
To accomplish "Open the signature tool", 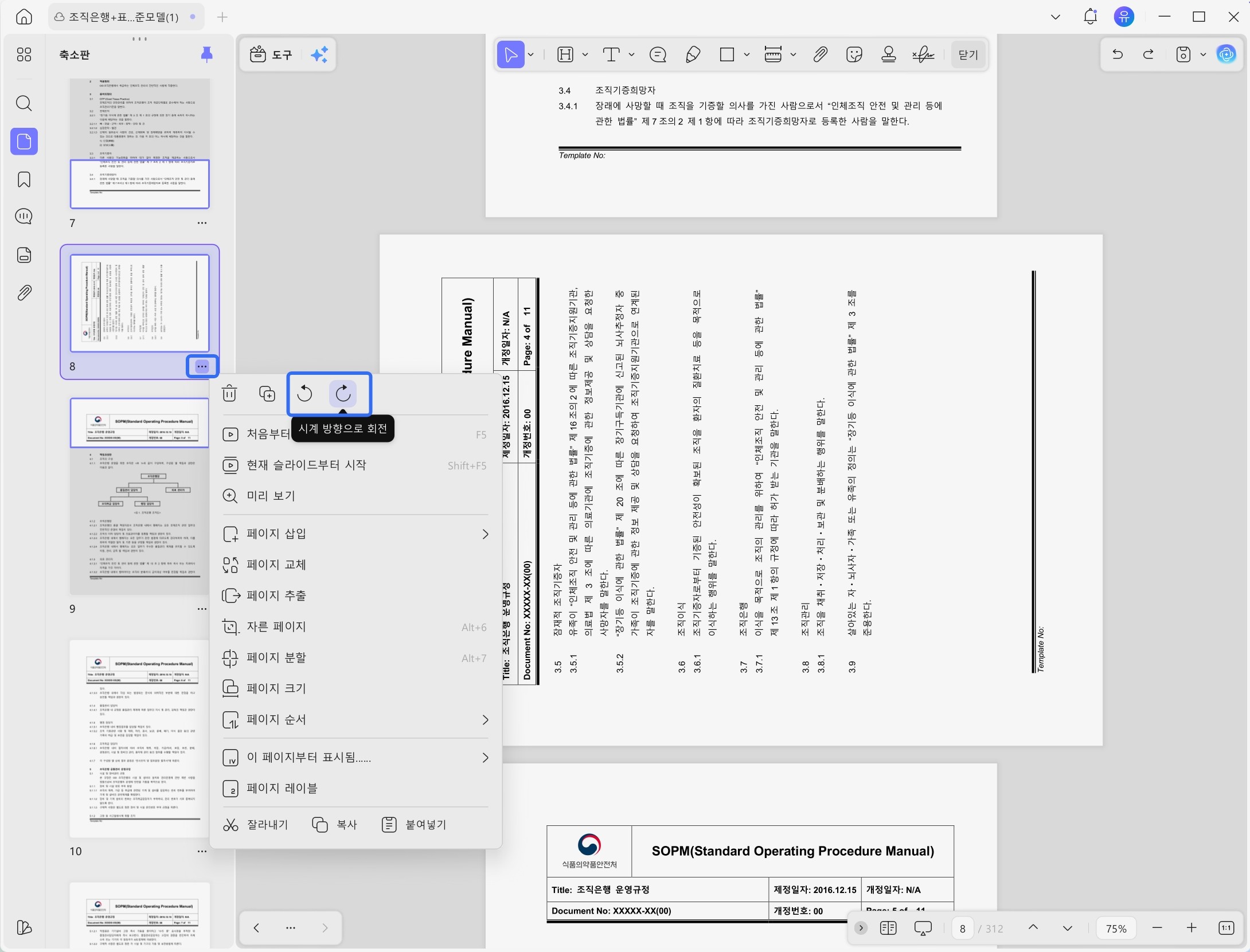I will pos(923,54).
